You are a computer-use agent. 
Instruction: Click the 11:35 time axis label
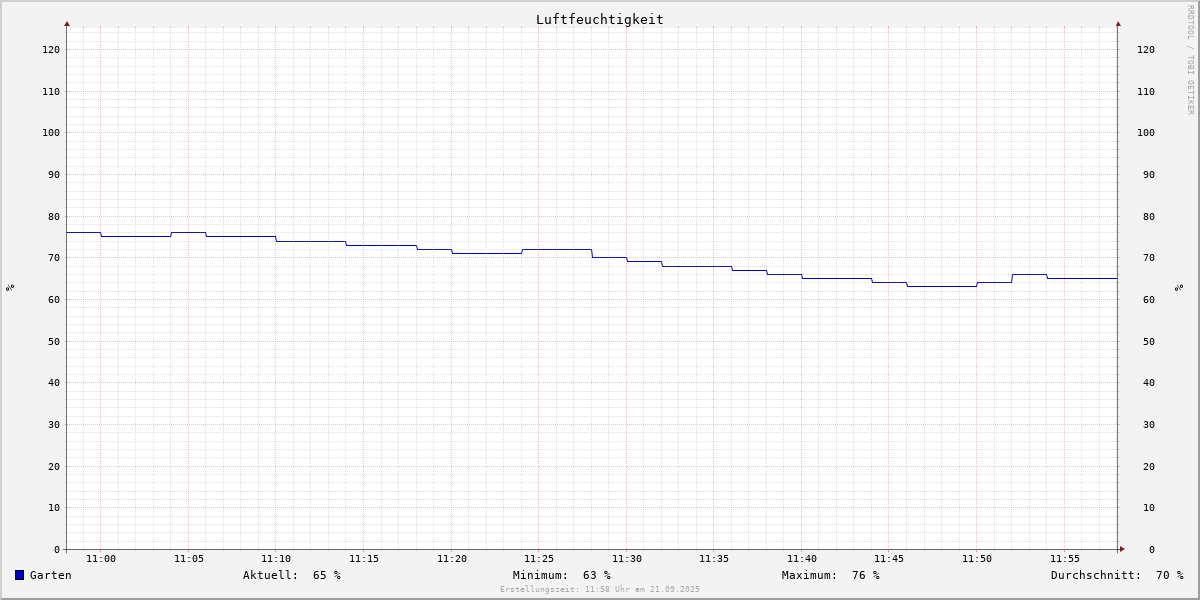pyautogui.click(x=714, y=559)
